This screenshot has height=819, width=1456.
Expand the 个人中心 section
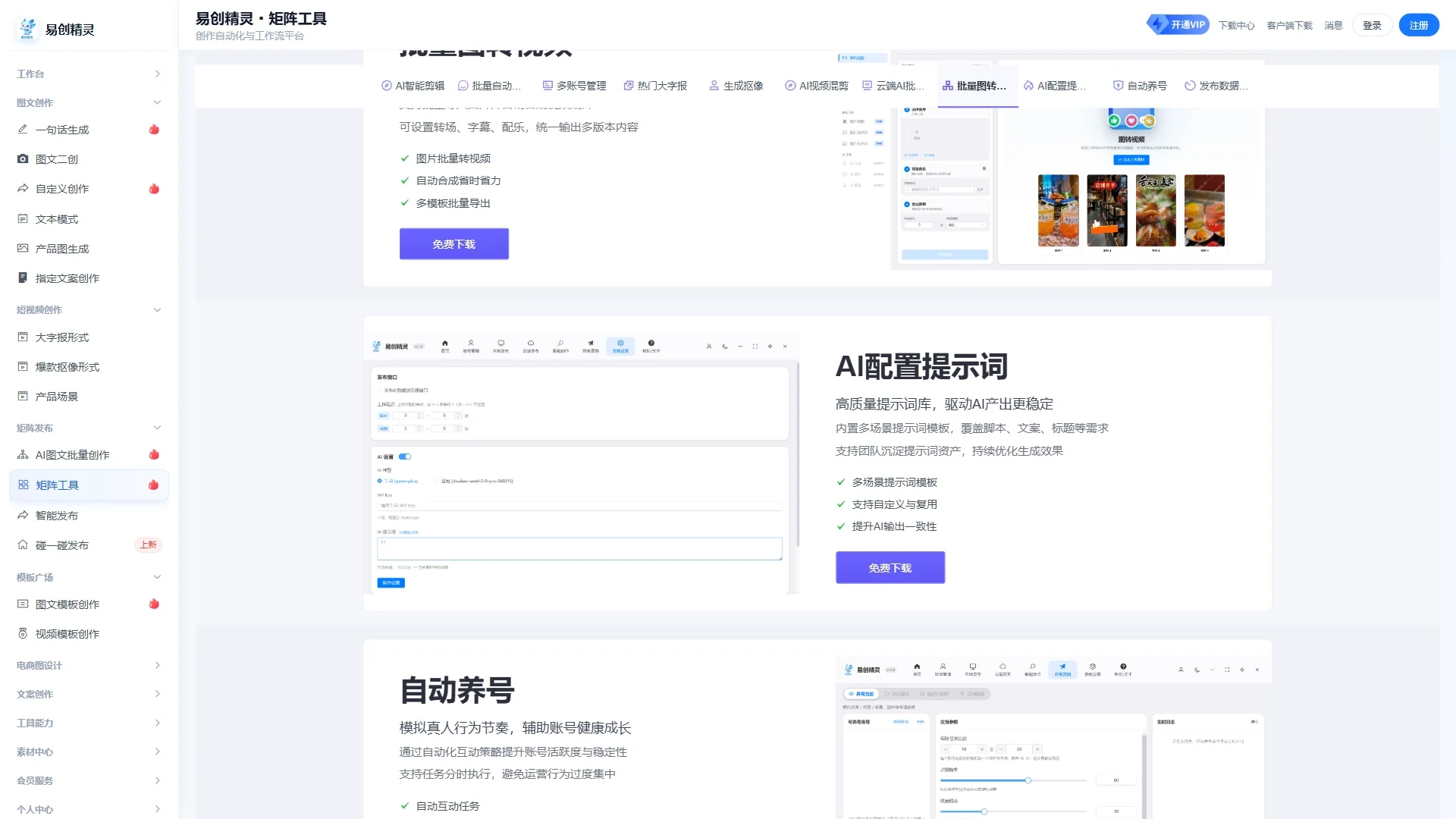(89, 809)
